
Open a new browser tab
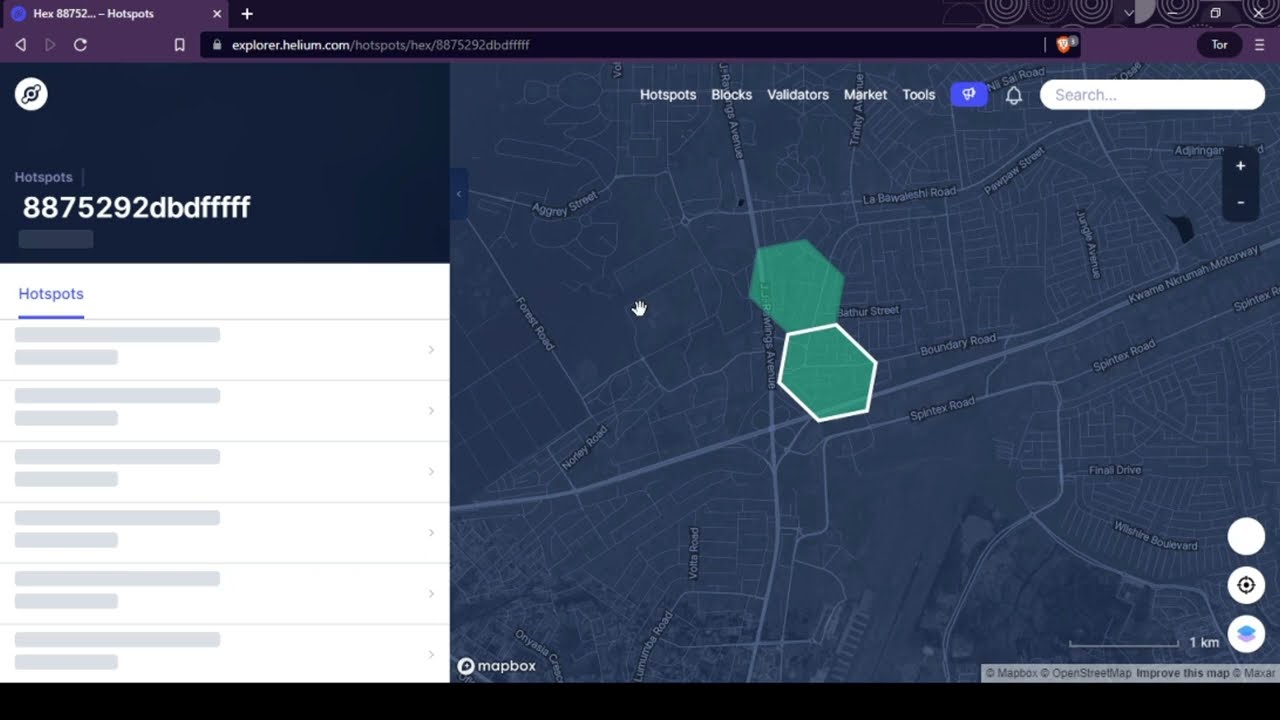coord(247,14)
